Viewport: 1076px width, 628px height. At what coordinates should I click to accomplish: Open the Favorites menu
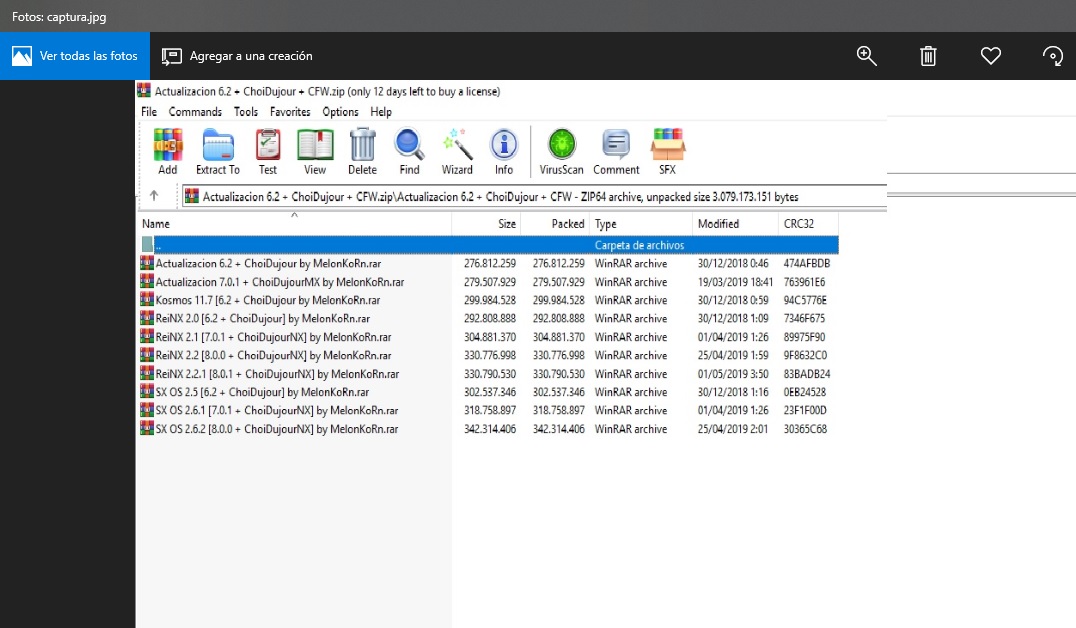[x=290, y=112]
